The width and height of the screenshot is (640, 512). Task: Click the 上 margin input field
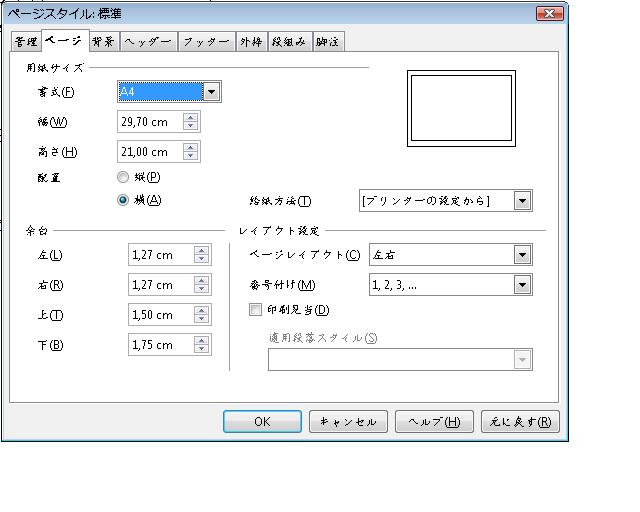click(160, 315)
